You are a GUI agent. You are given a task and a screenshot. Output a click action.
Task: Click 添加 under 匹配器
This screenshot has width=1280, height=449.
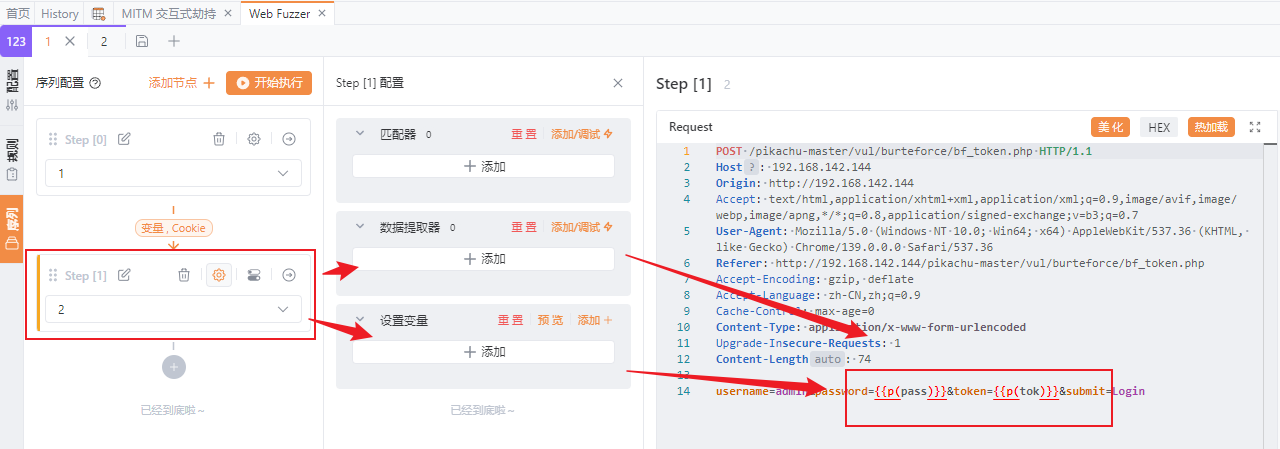(x=484, y=166)
